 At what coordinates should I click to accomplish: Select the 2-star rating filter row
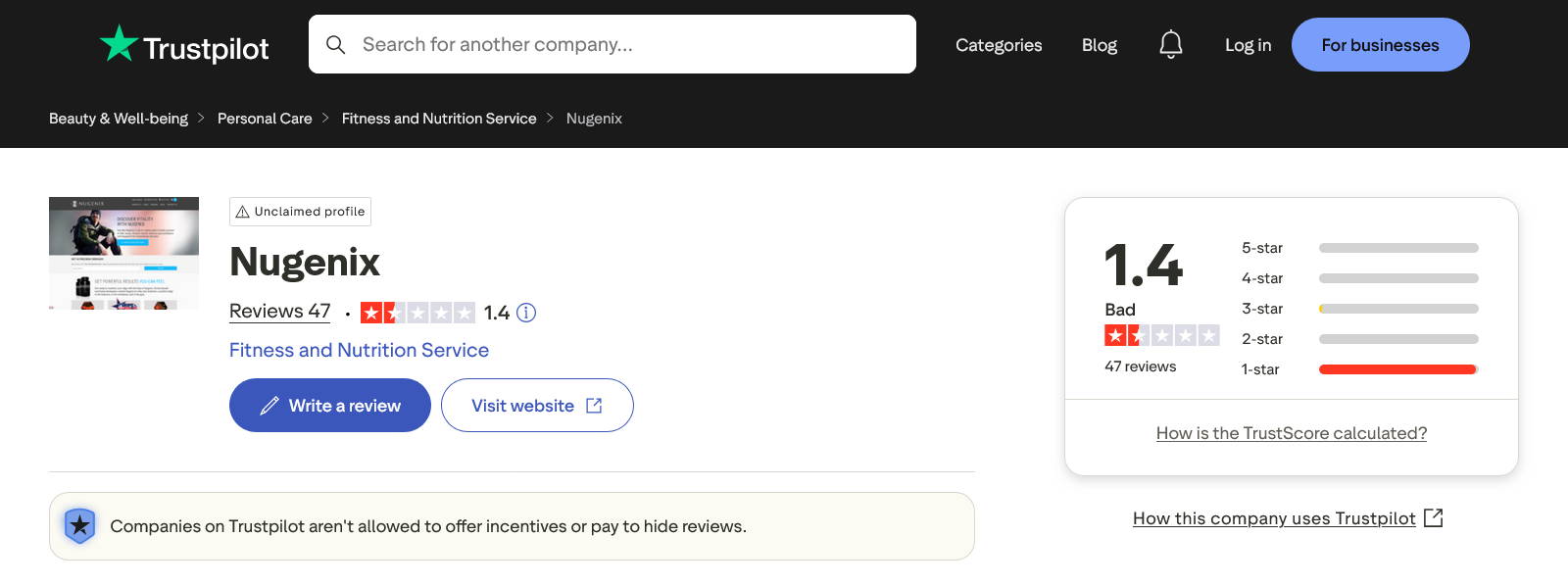[x=1360, y=339]
